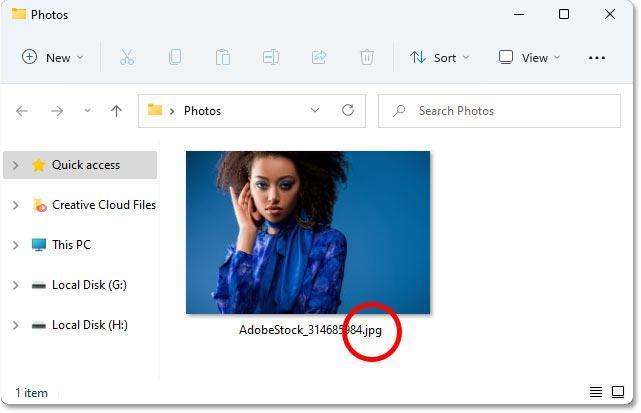Click the Paste clipboard icon
This screenshot has width=641, height=413.
(223, 58)
